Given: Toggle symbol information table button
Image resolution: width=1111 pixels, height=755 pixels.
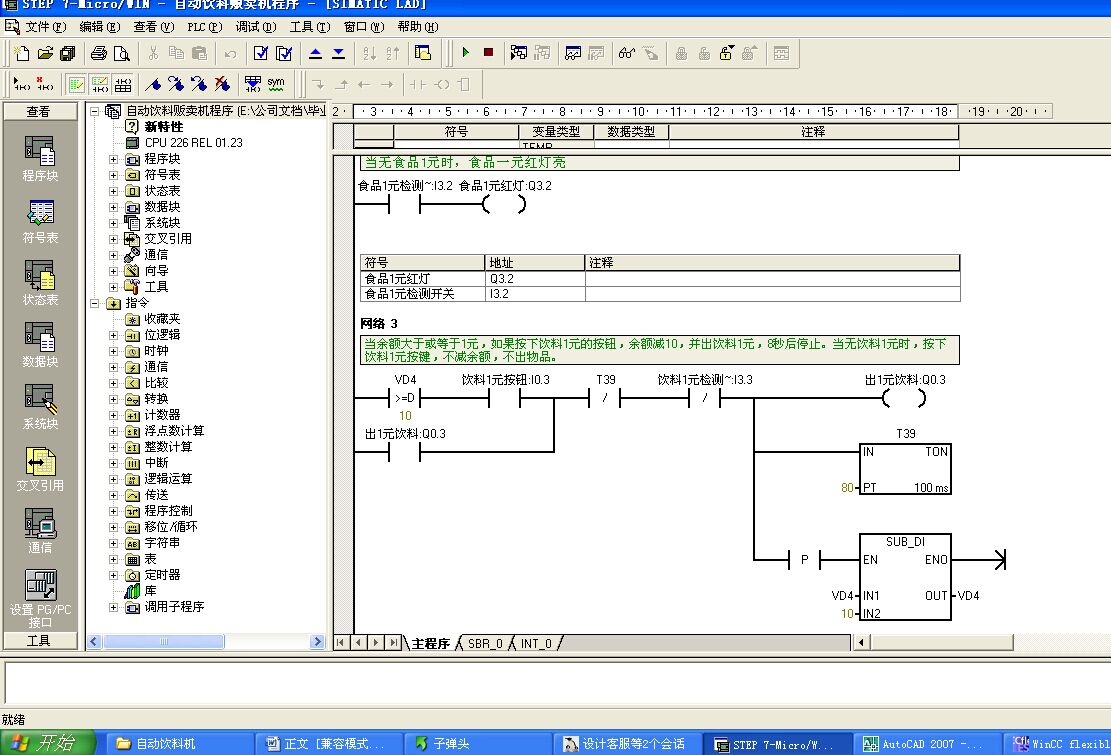Looking at the screenshot, I should pos(123,84).
